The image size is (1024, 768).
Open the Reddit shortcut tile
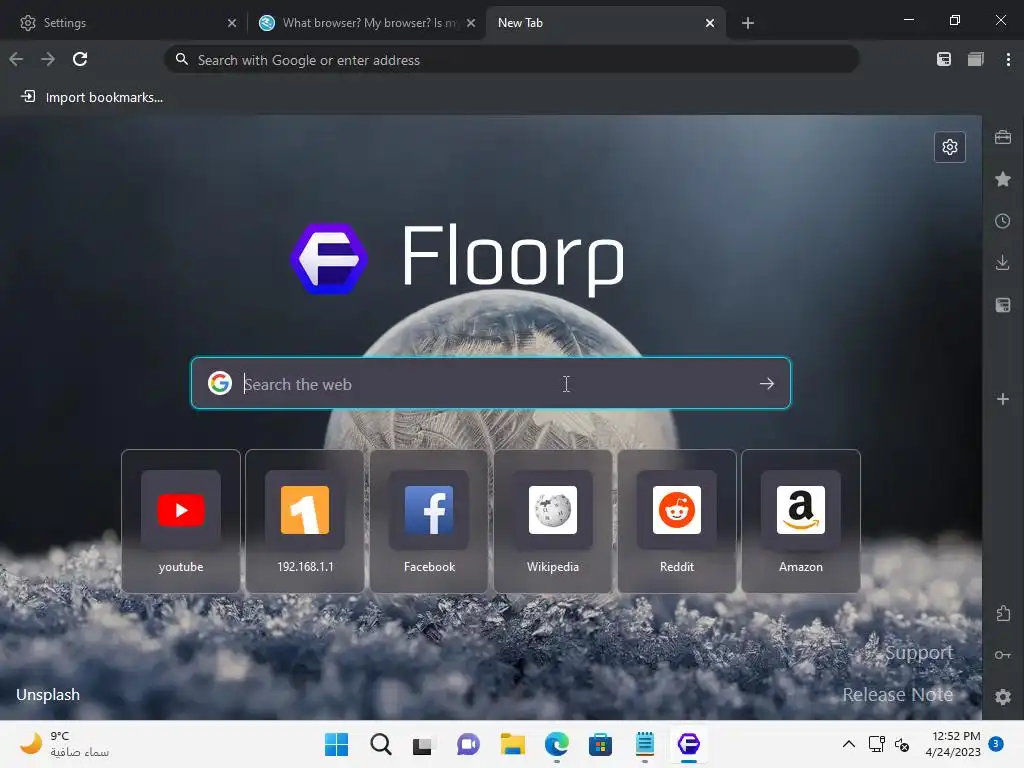(677, 521)
